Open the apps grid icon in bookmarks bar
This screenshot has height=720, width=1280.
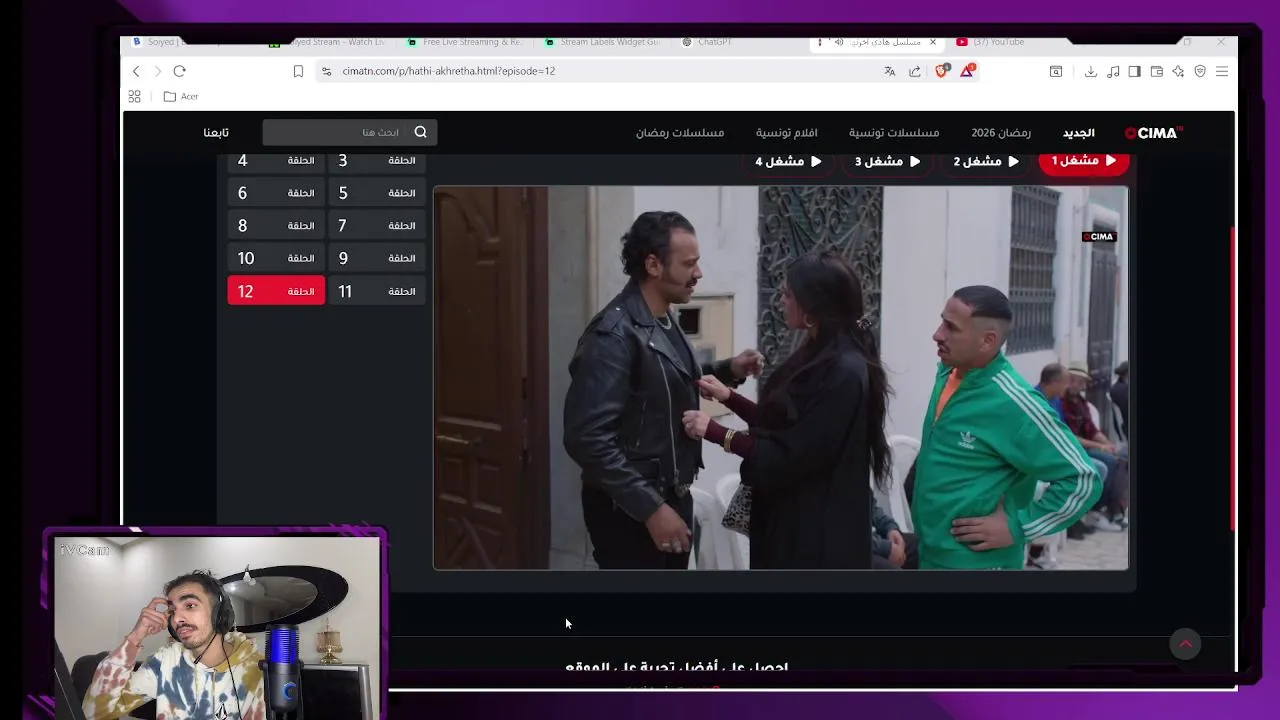[x=134, y=96]
